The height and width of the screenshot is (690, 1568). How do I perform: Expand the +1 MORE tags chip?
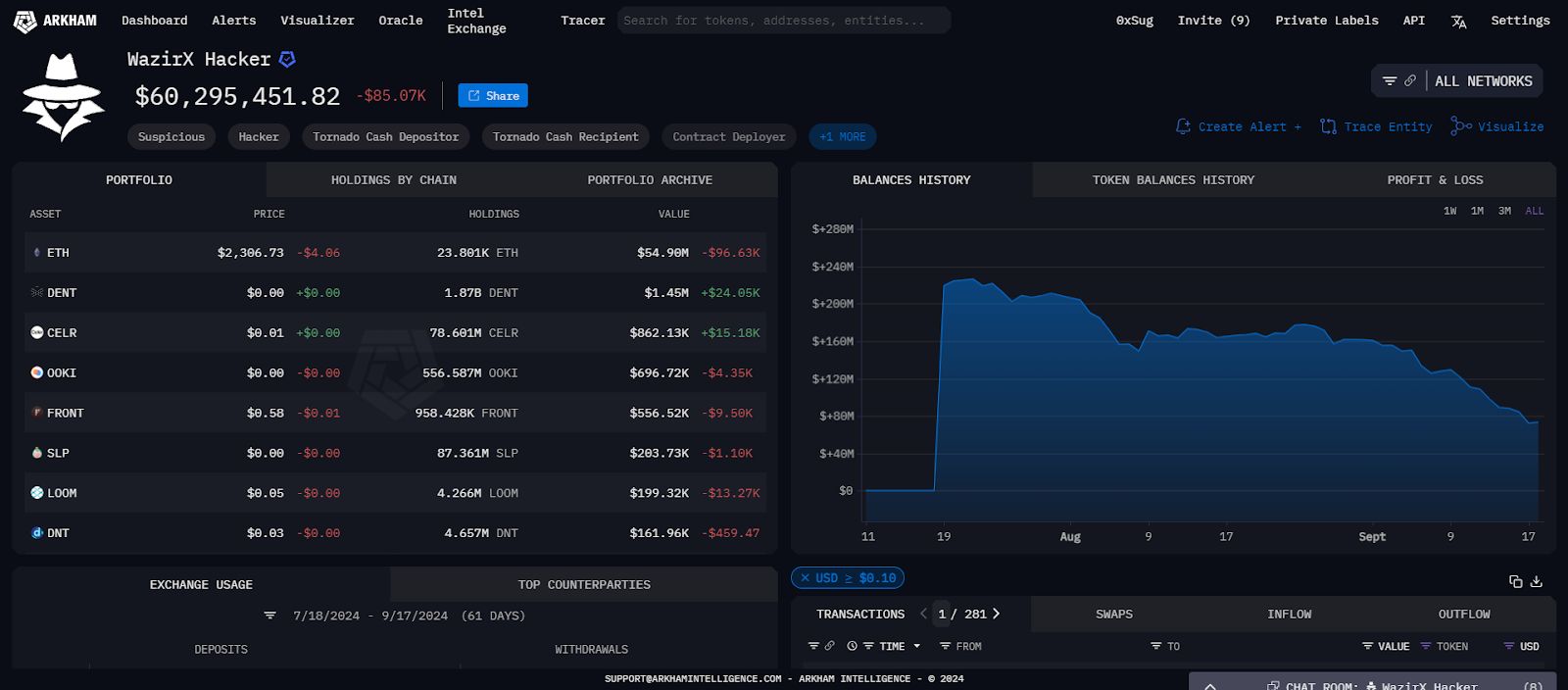(x=842, y=137)
